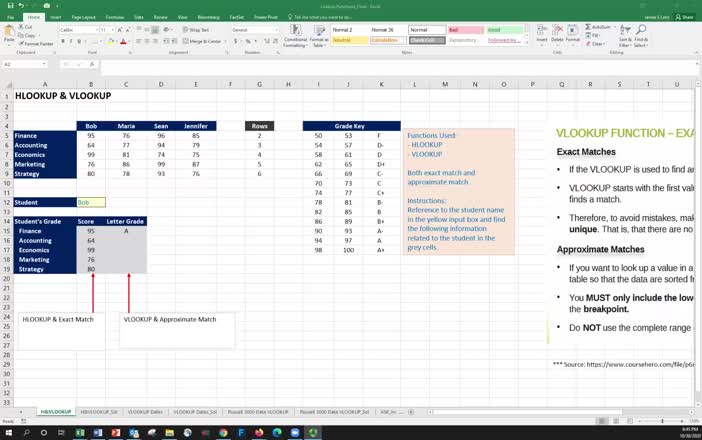Save the workbook from Quick Access Toolbar
The height and width of the screenshot is (440, 702).
pyautogui.click(x=10, y=6)
